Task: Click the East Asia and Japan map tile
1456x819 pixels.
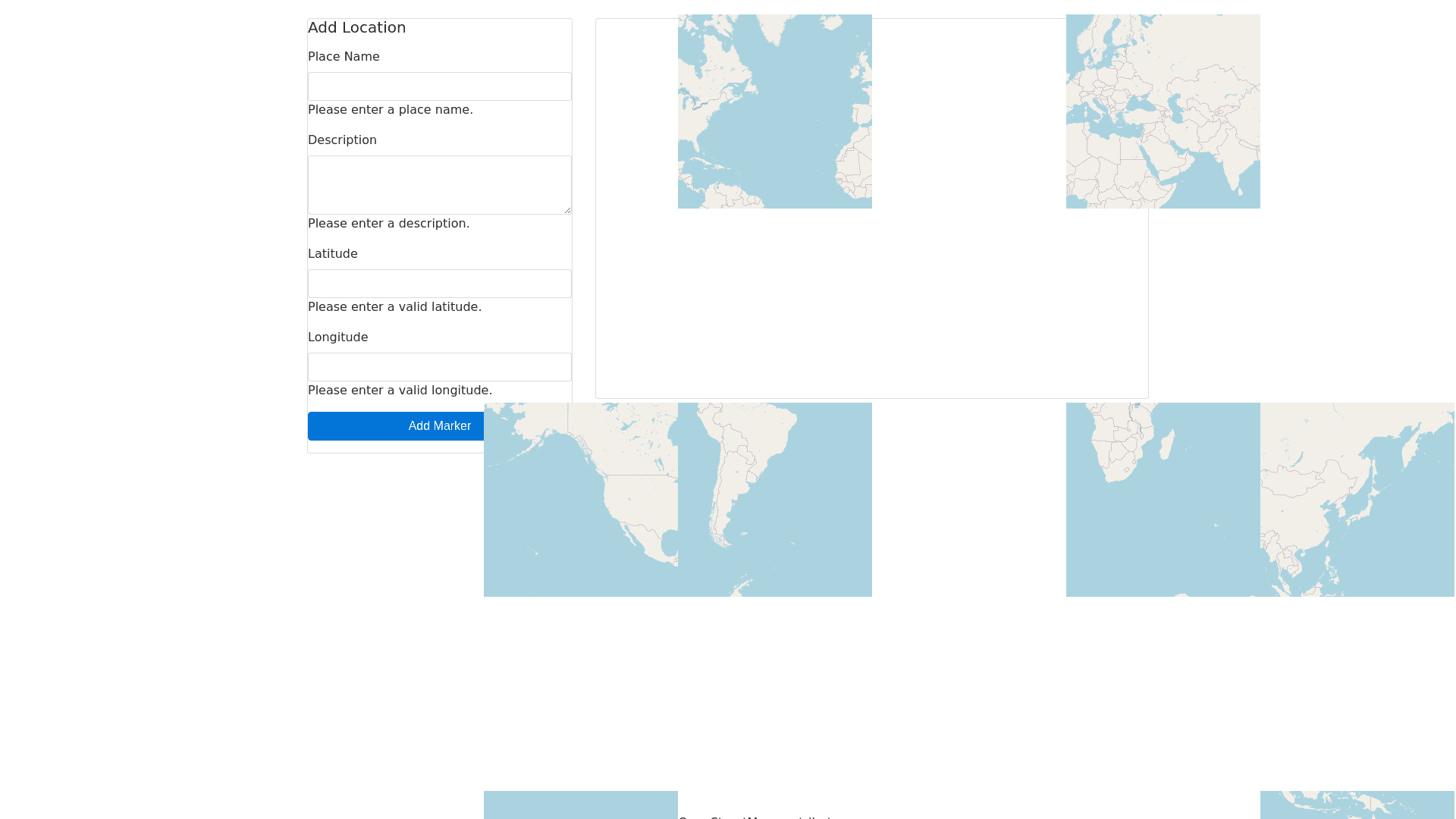Action: coord(1357,500)
